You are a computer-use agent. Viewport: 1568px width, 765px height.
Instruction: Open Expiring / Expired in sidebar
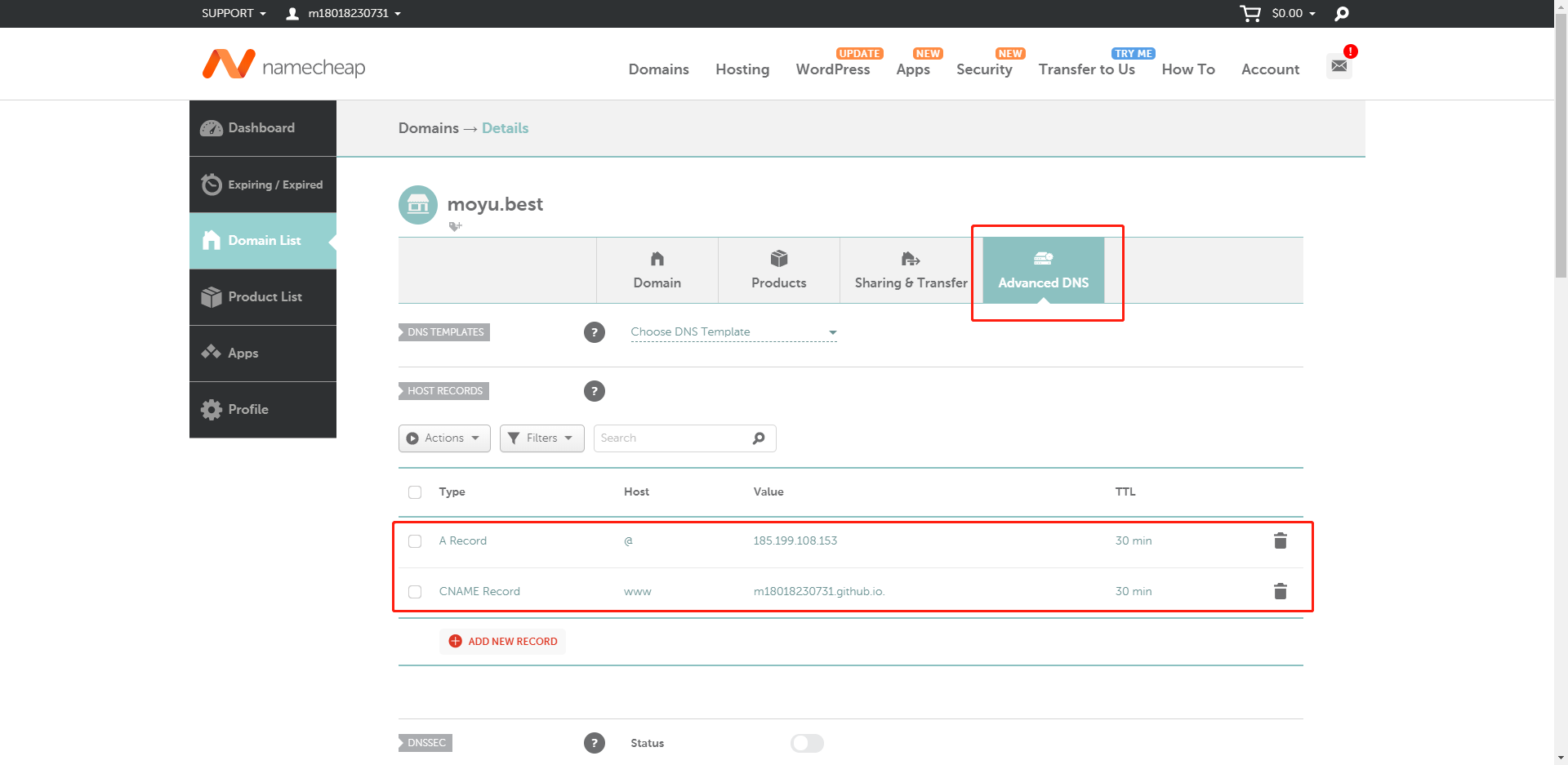click(263, 185)
